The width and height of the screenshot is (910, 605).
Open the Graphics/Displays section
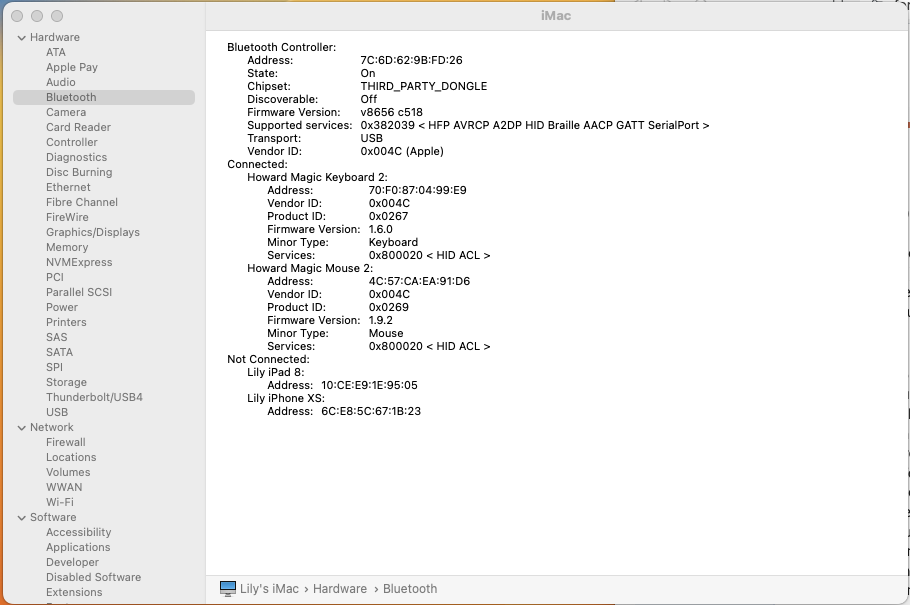pyautogui.click(x=93, y=232)
